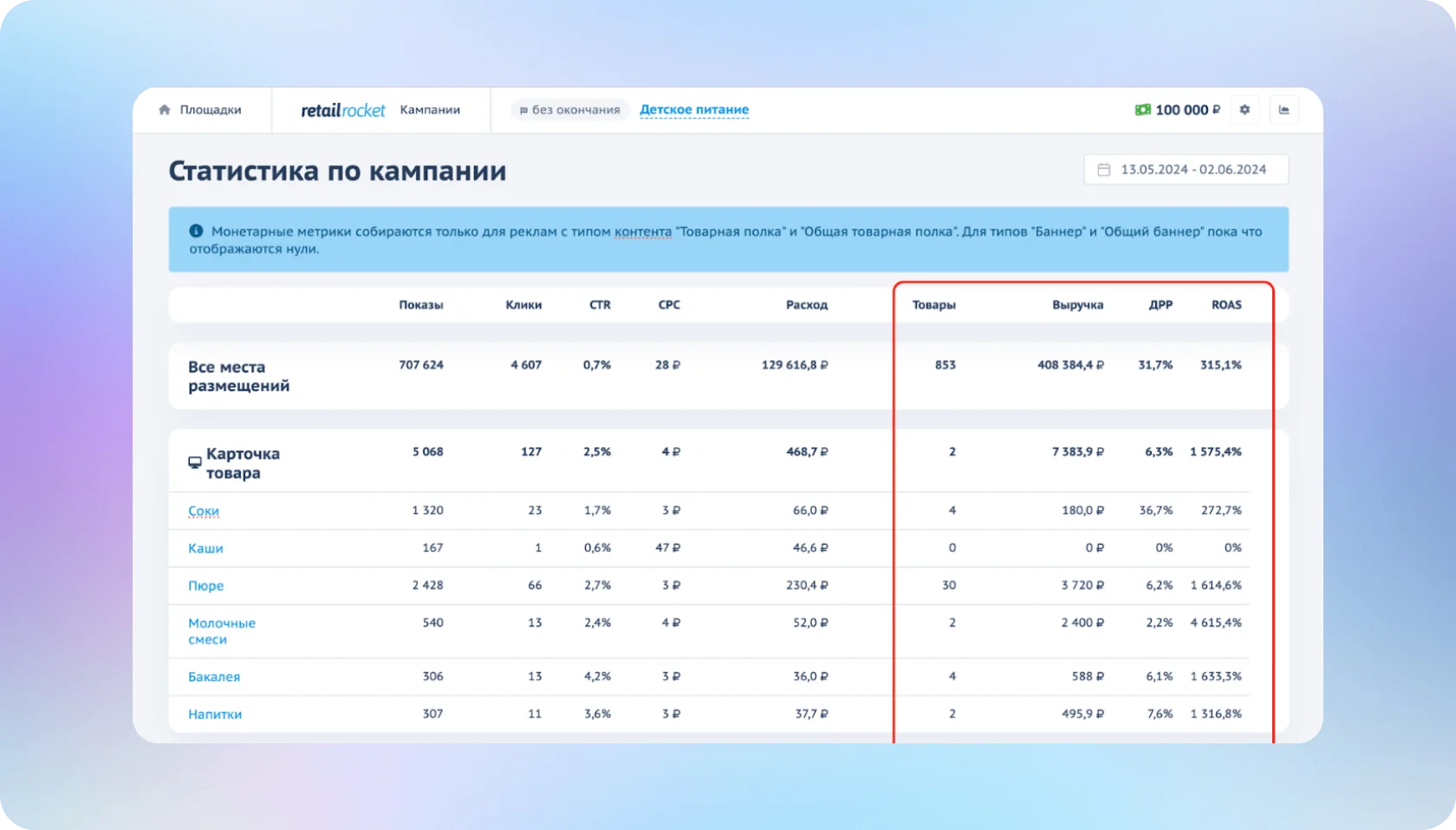Viewport: 1456px width, 830px height.
Task: Click the statistics chart icon button
Action: (1284, 110)
